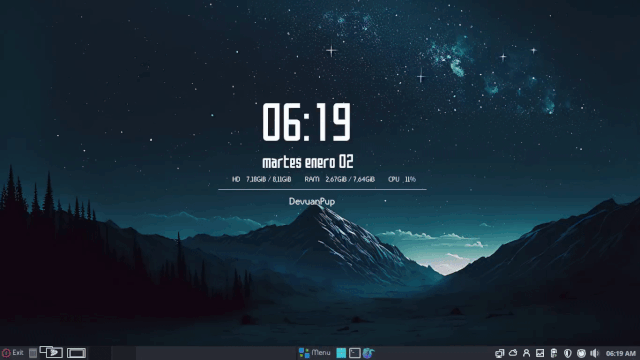
Task: Launch the terminal from the panel
Action: [x=355, y=353]
